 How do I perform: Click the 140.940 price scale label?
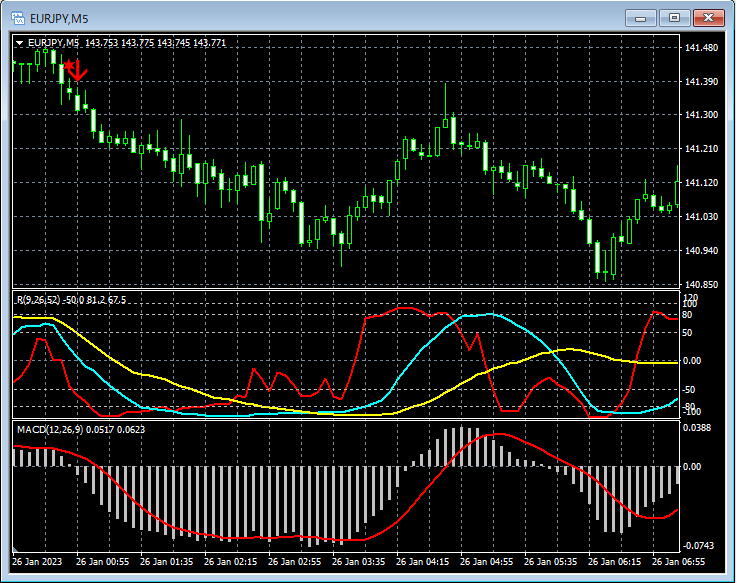point(702,251)
